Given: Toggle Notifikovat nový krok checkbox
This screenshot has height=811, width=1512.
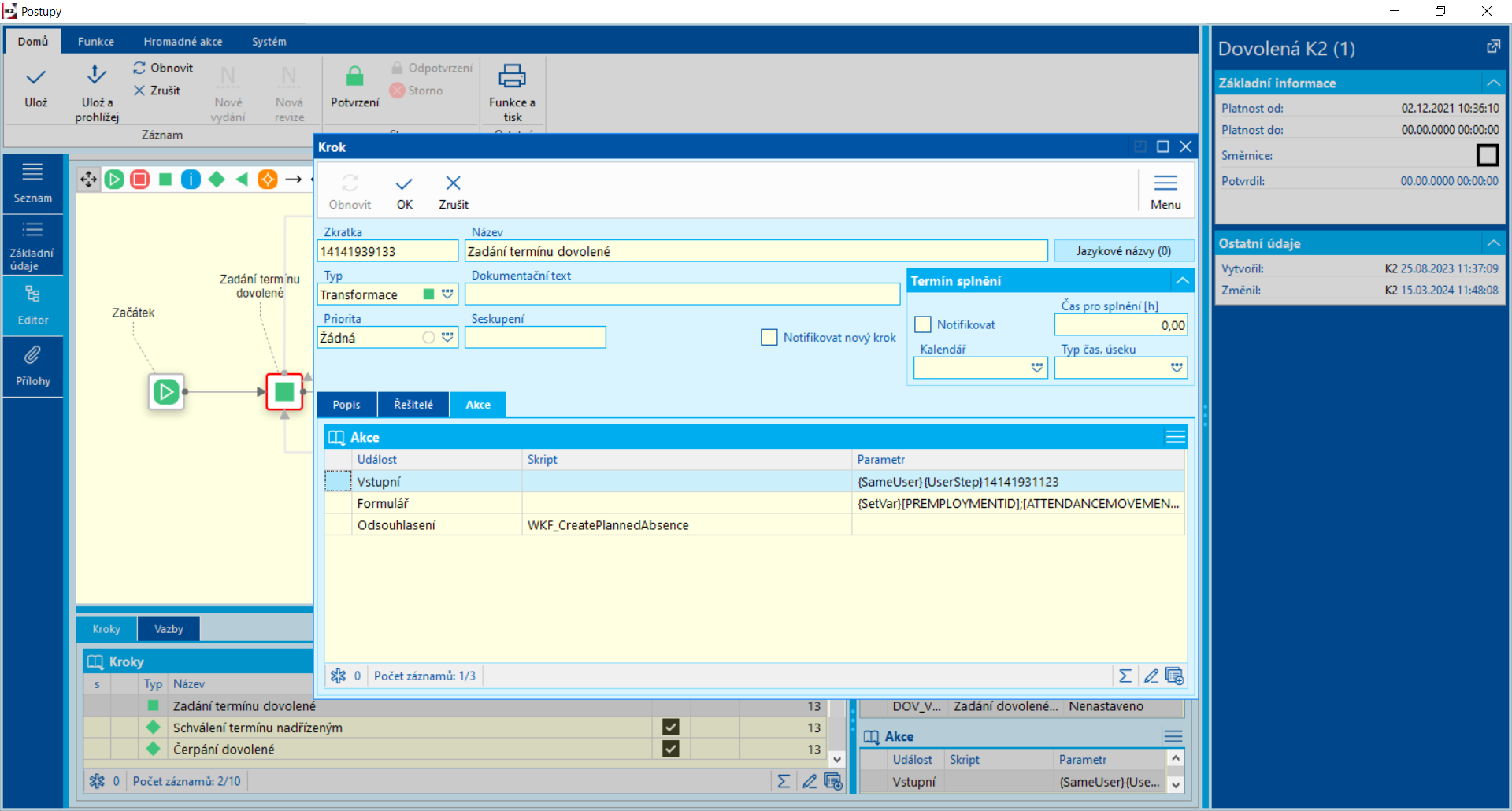Looking at the screenshot, I should click(769, 337).
